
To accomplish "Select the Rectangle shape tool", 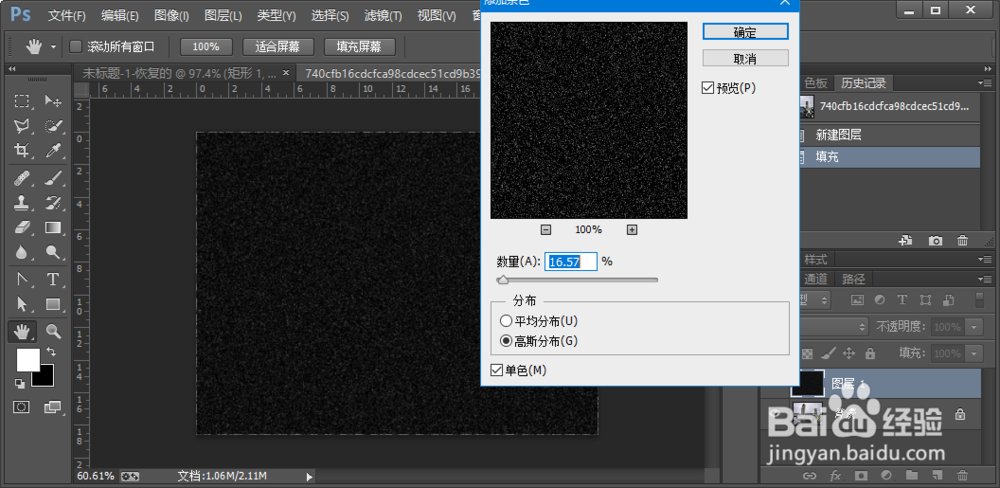I will click(53, 304).
